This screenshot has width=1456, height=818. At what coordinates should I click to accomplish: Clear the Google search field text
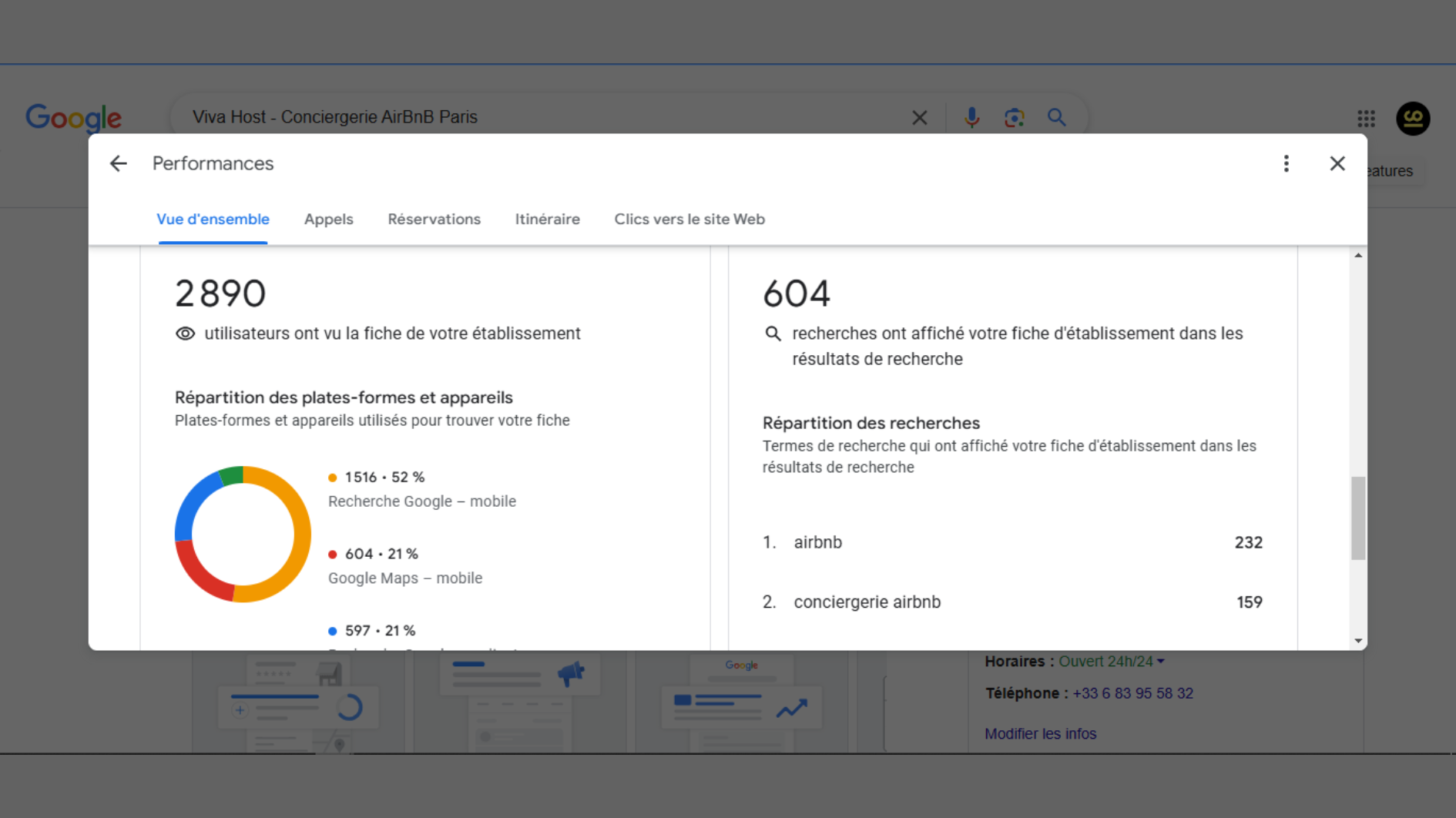(x=919, y=118)
